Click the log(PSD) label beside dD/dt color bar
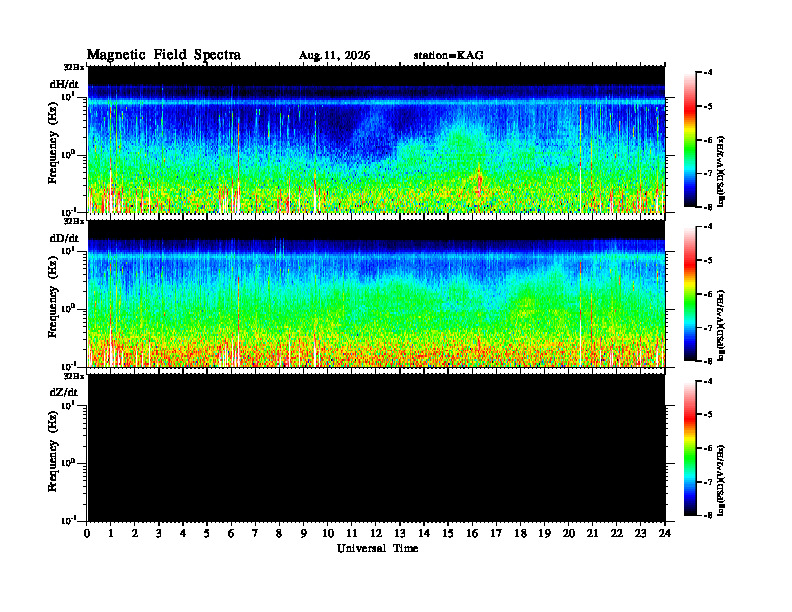The width and height of the screenshot is (792, 612). [x=722, y=325]
